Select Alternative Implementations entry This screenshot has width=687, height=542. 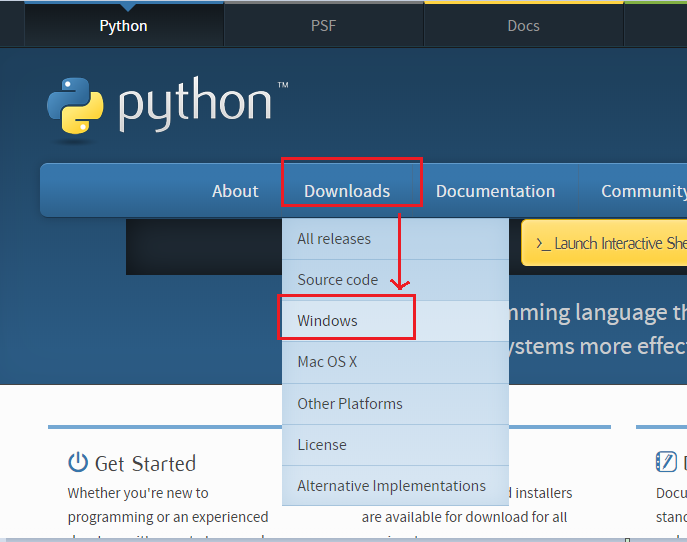coord(395,485)
